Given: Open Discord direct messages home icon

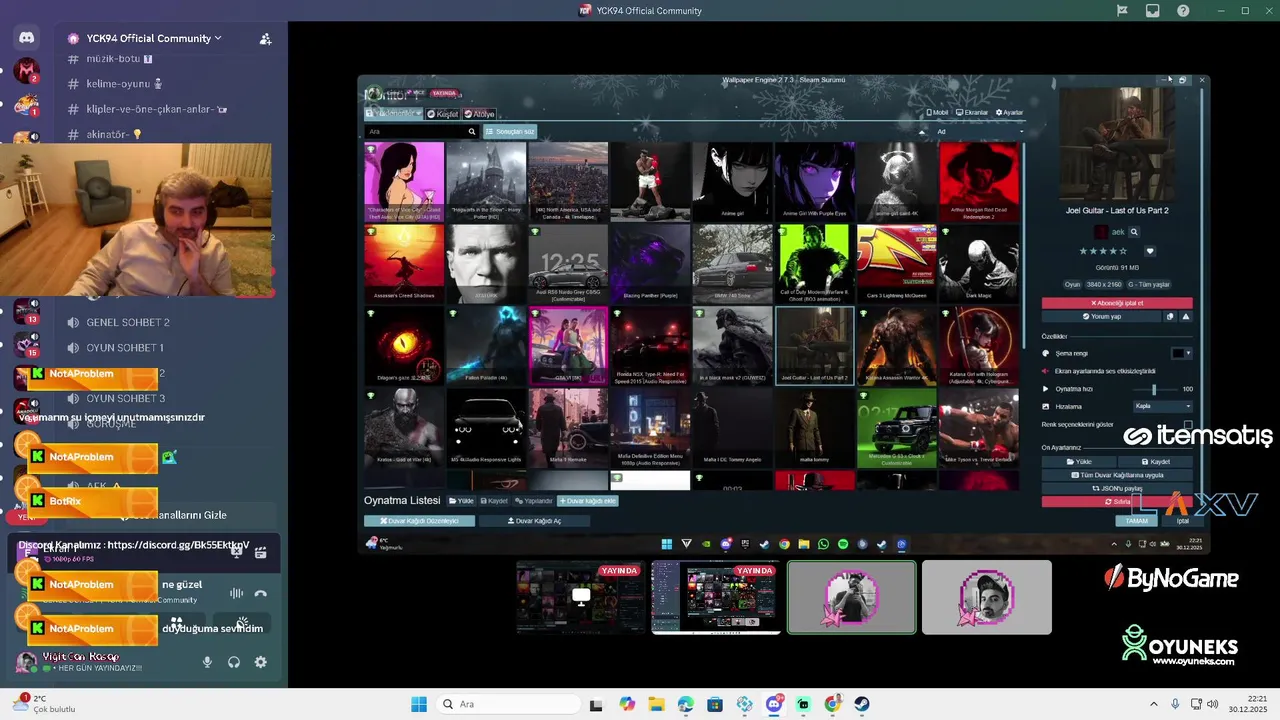Looking at the screenshot, I should pyautogui.click(x=26, y=38).
